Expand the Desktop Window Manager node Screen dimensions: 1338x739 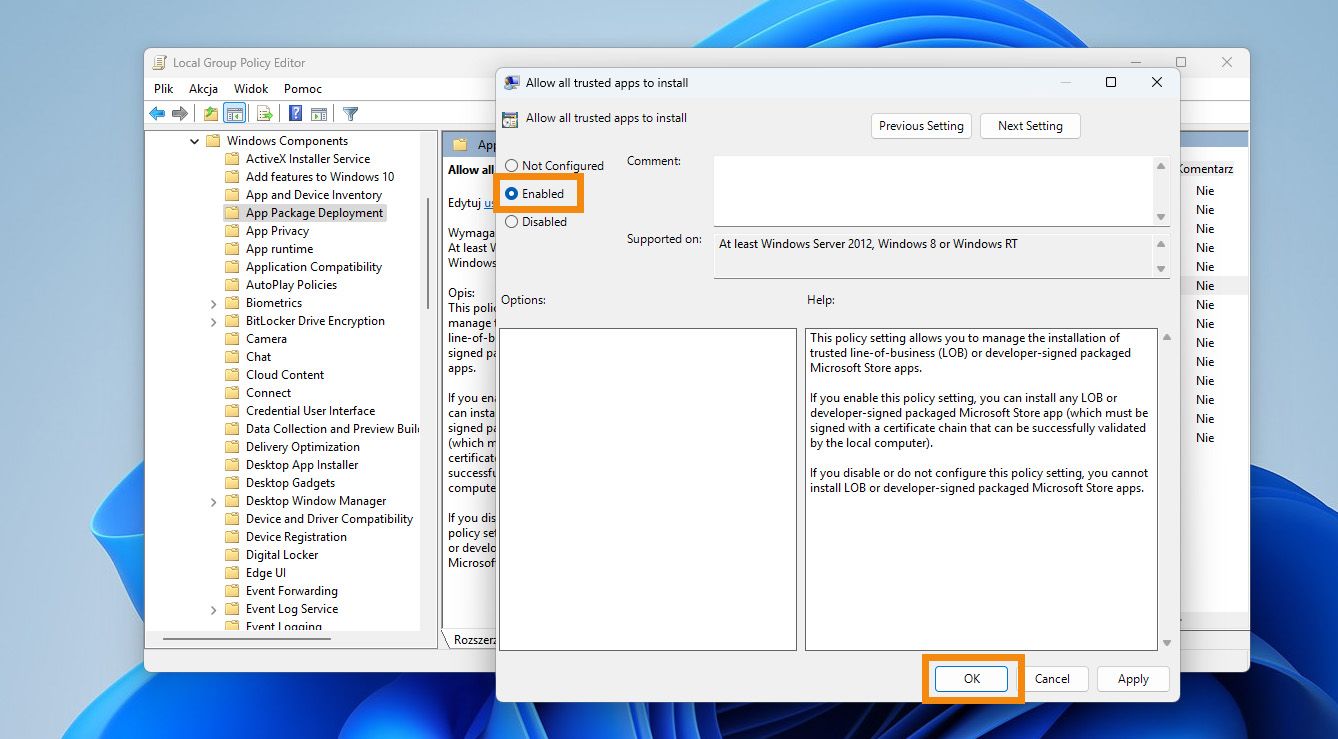click(x=213, y=502)
